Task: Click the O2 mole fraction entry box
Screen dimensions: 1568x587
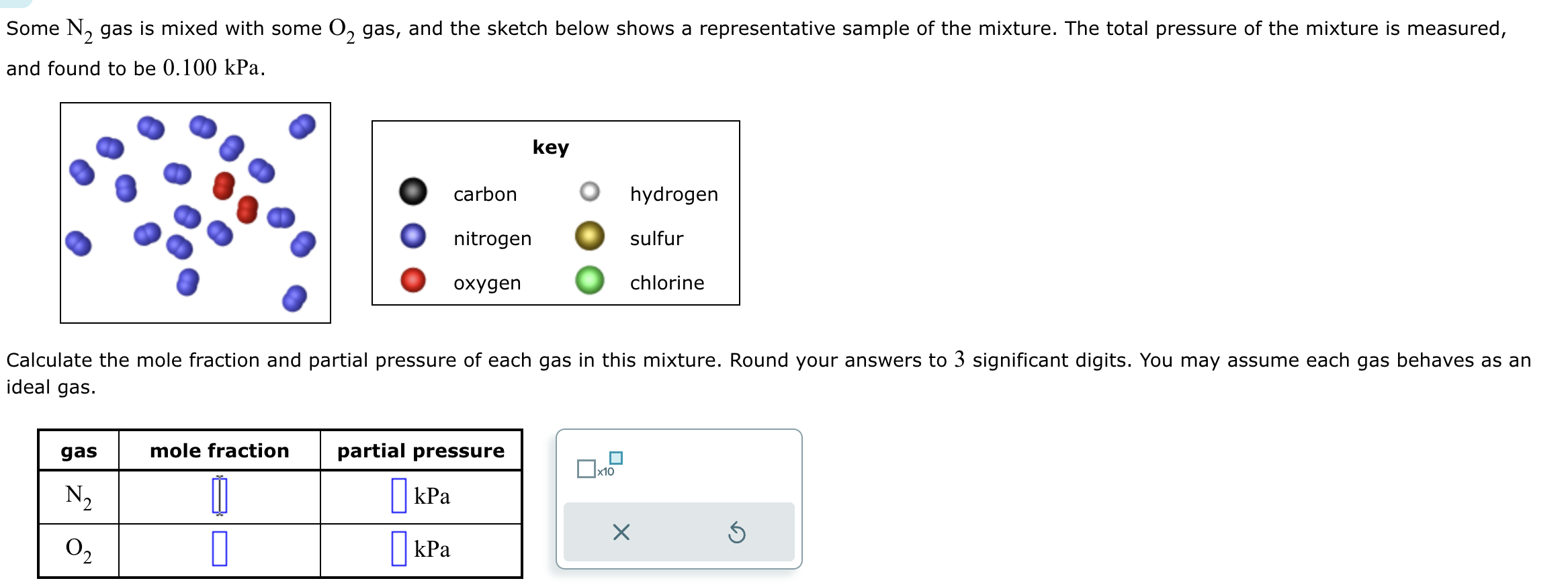Action: point(218,549)
